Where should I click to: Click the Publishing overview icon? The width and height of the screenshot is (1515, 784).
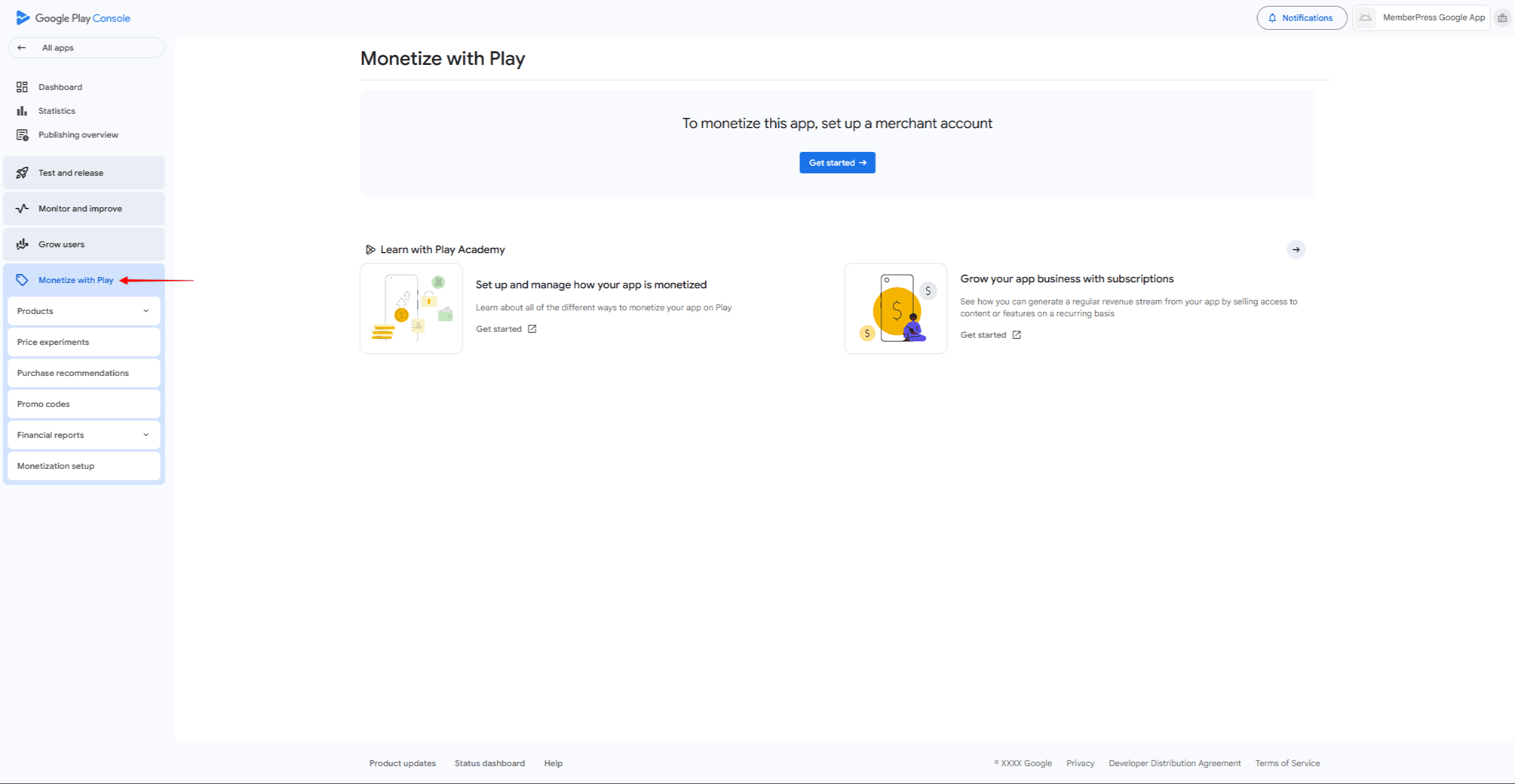point(22,134)
